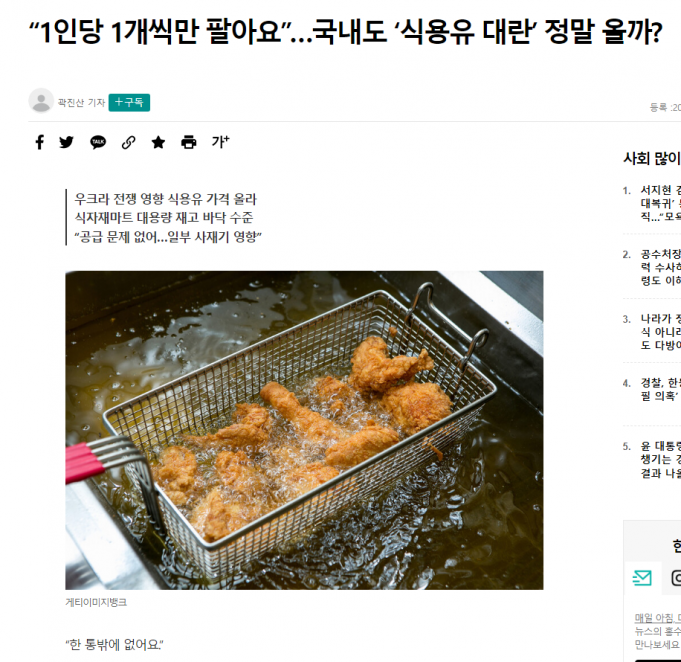Open top-ranked story about 서지현
Screen dimensions: 681x662
tap(661, 203)
